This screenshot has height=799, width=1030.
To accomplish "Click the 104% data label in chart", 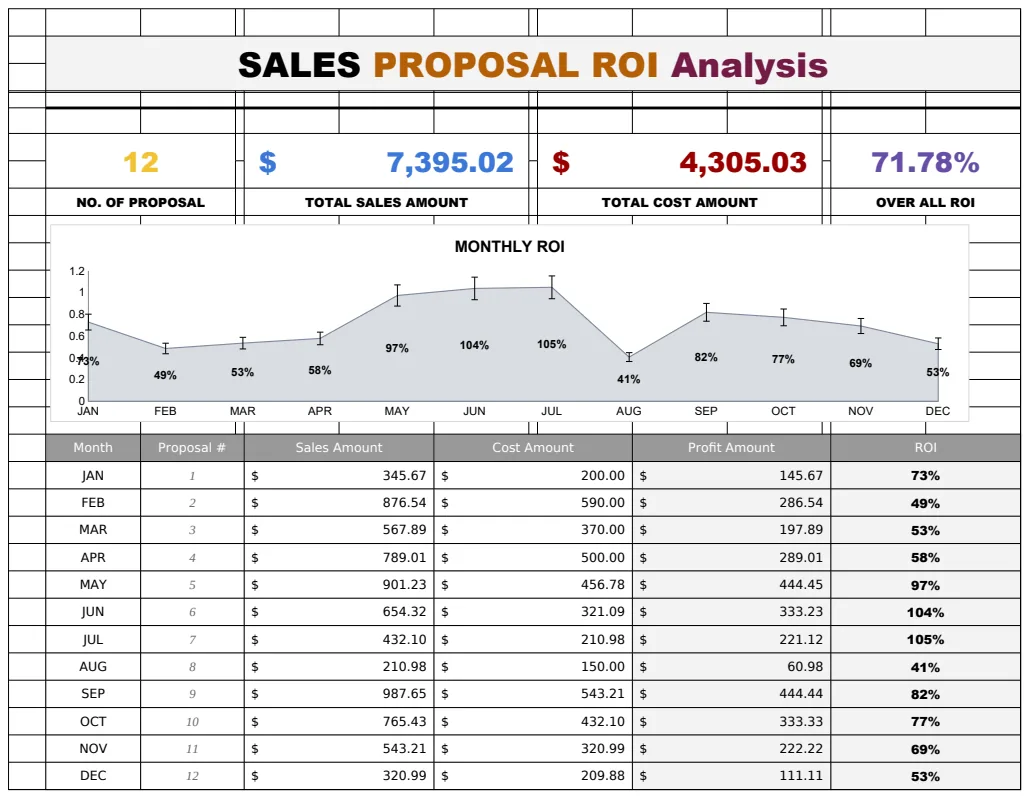I will click(474, 345).
